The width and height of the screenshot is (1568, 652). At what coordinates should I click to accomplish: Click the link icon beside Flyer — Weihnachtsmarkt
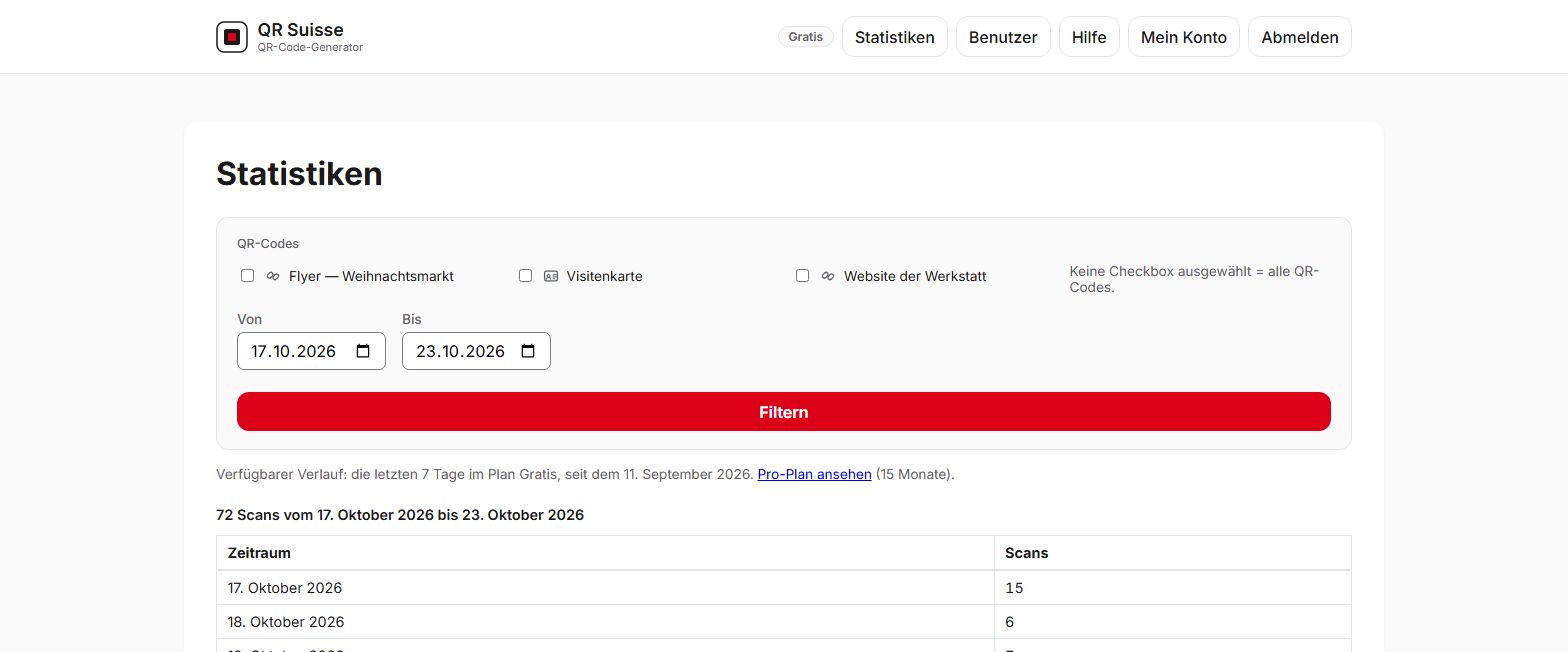pos(273,276)
